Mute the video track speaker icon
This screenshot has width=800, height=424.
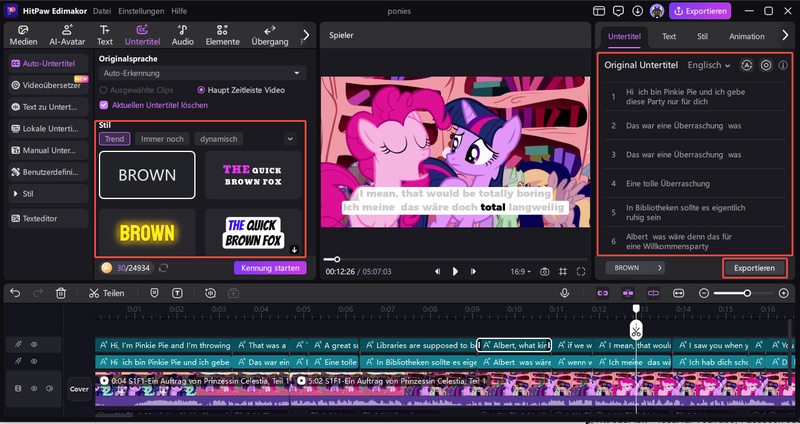click(49, 388)
